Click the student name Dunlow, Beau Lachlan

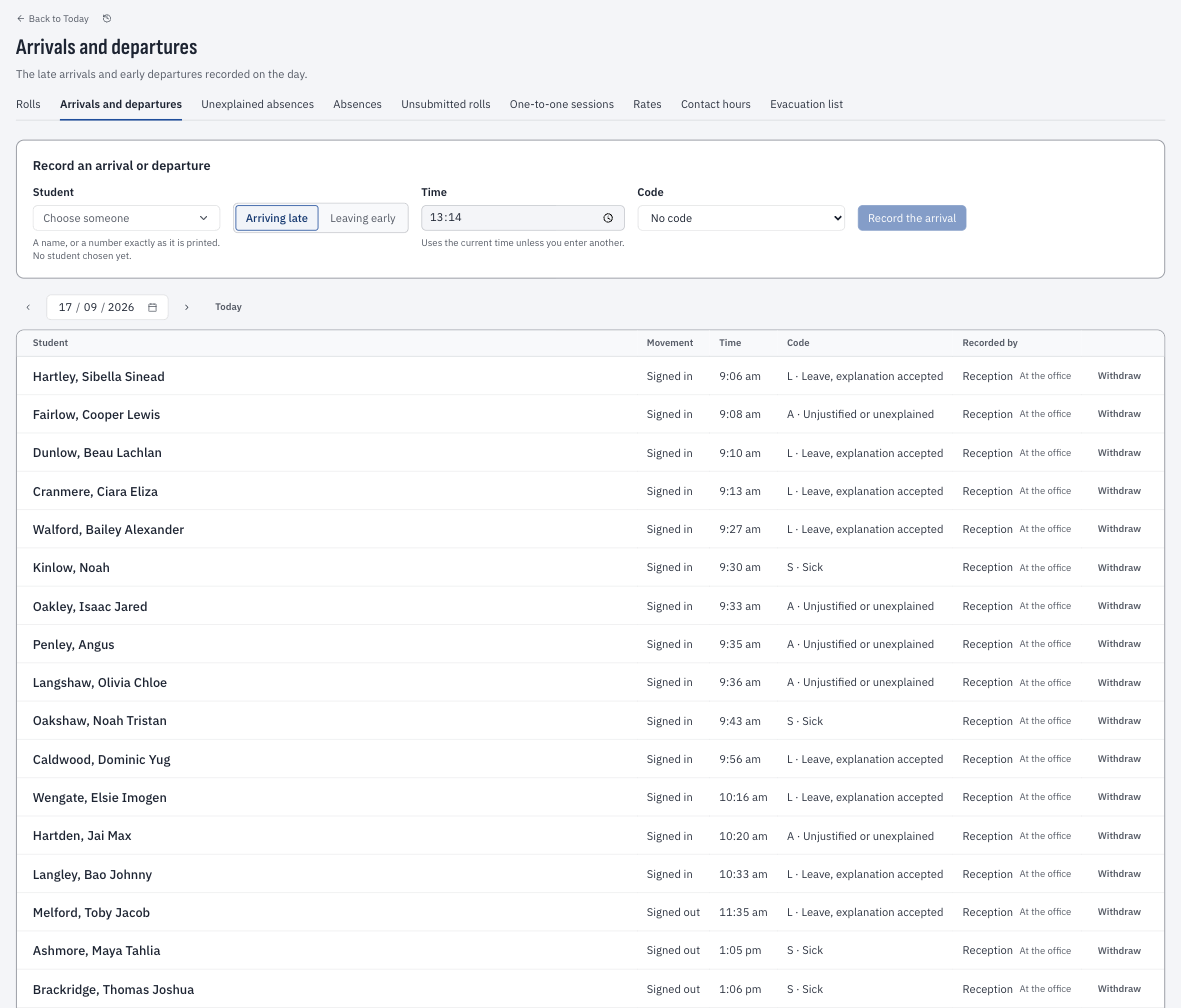[x=97, y=453]
